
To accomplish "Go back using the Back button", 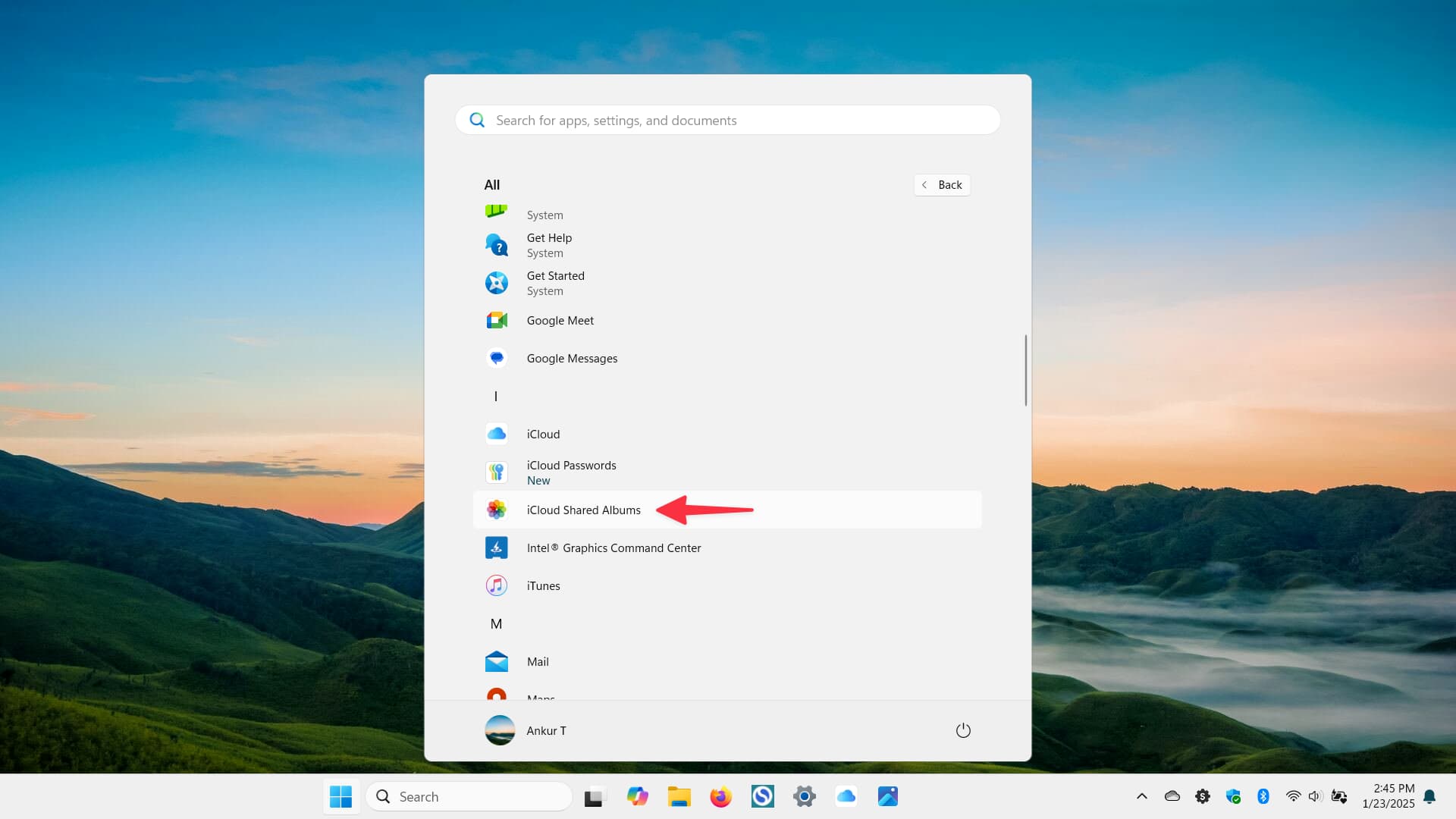I will point(942,185).
